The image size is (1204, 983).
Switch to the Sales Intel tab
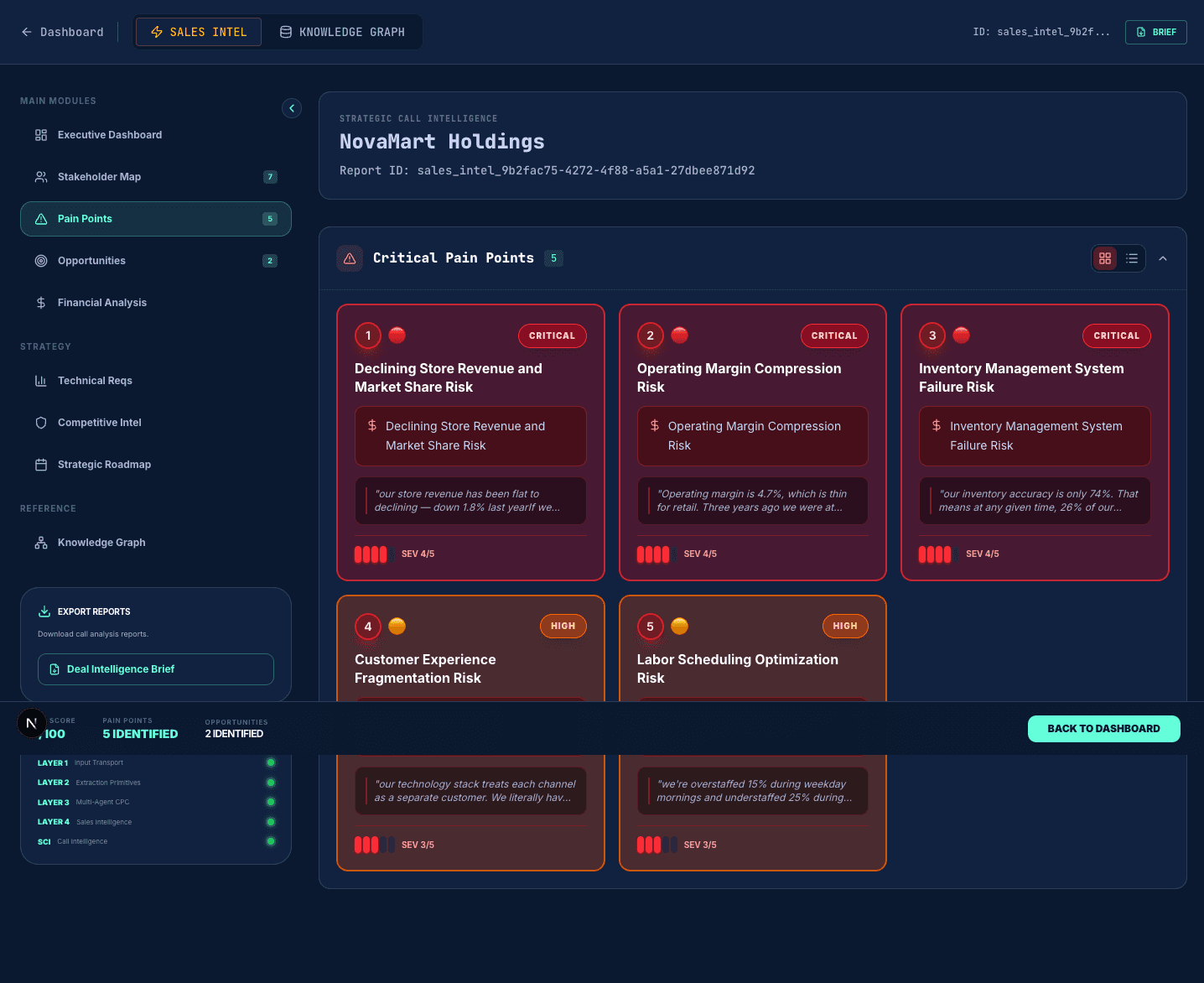tap(199, 32)
